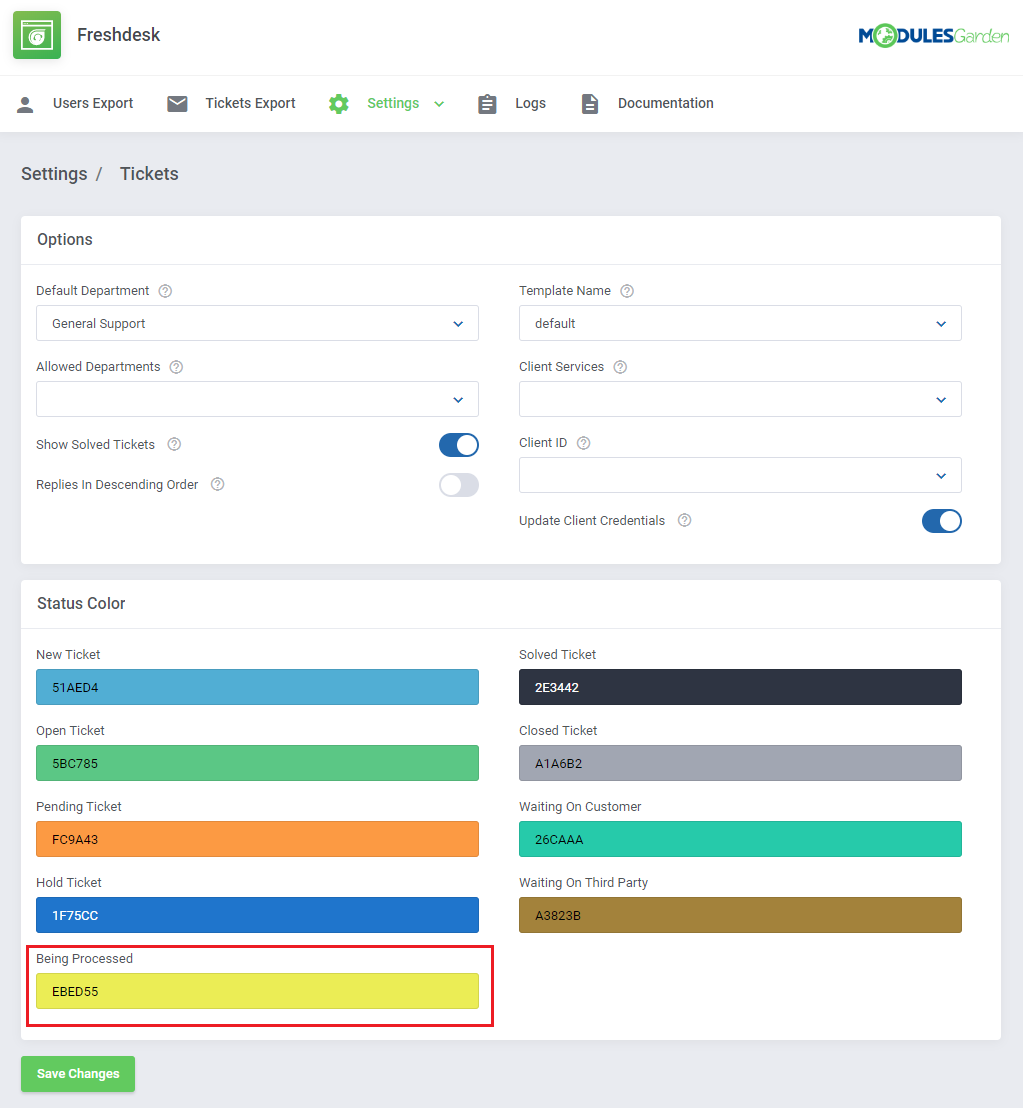Viewport: 1023px width, 1108px height.
Task: Turn off Update Client Credentials toggle
Action: (x=942, y=521)
